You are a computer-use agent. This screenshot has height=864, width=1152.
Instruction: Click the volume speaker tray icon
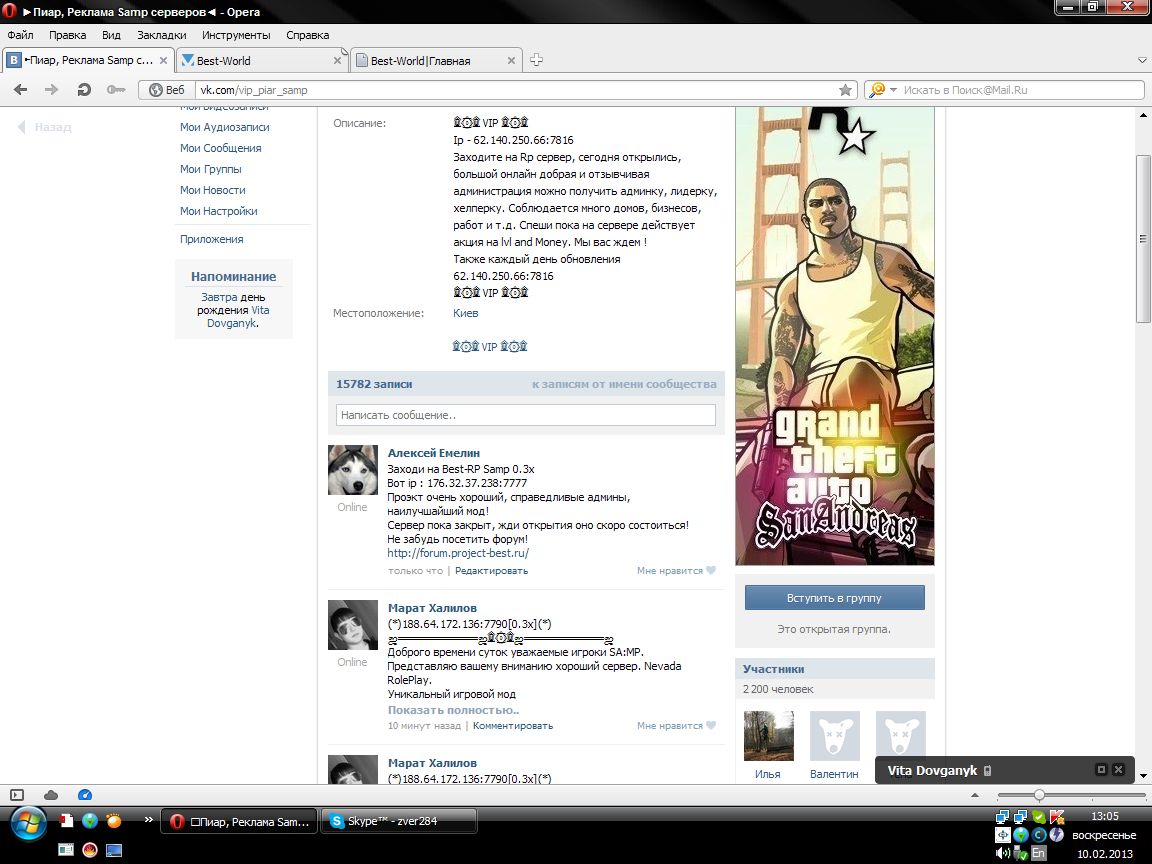coord(1002,853)
